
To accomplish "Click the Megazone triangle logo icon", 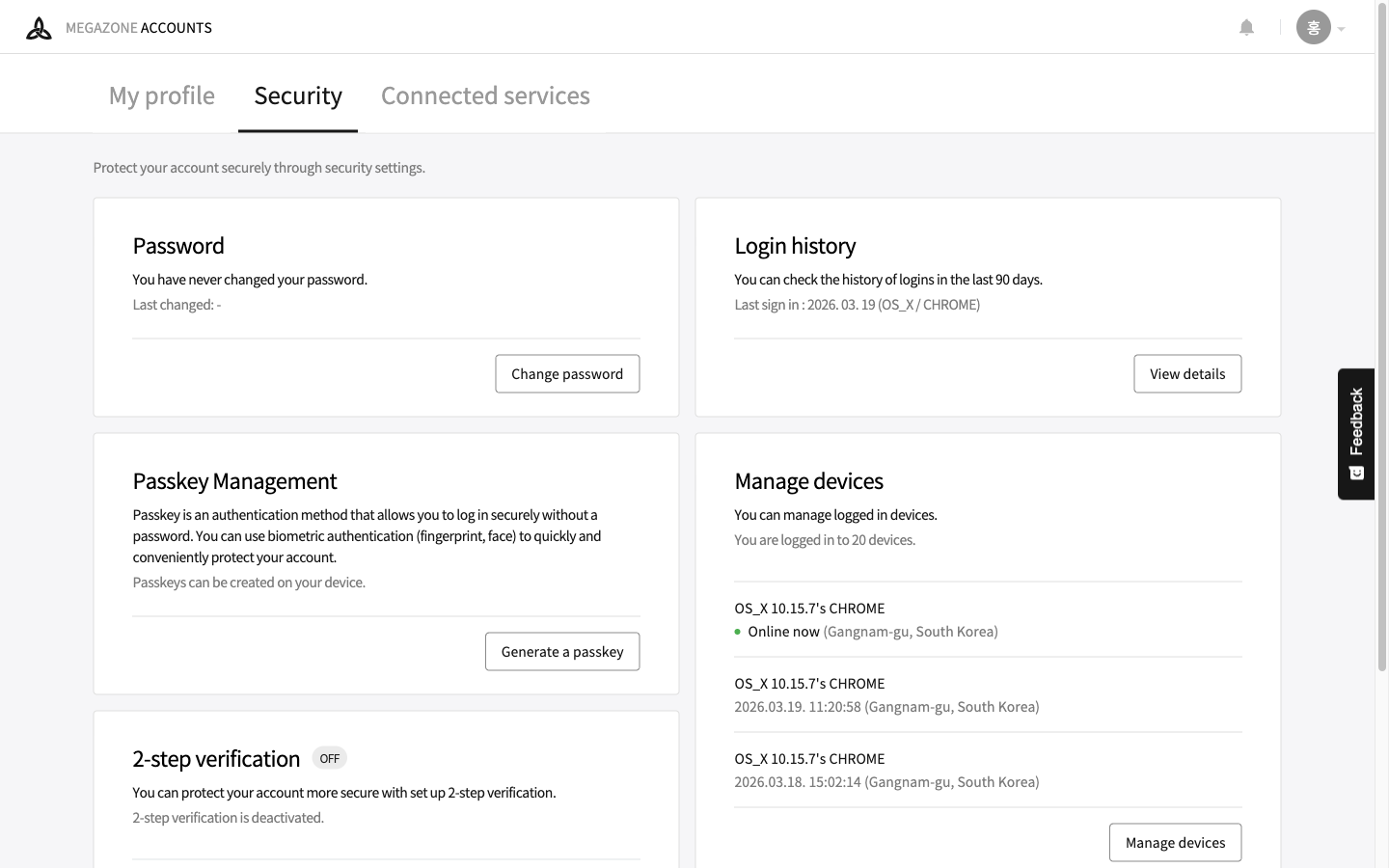I will [x=39, y=28].
